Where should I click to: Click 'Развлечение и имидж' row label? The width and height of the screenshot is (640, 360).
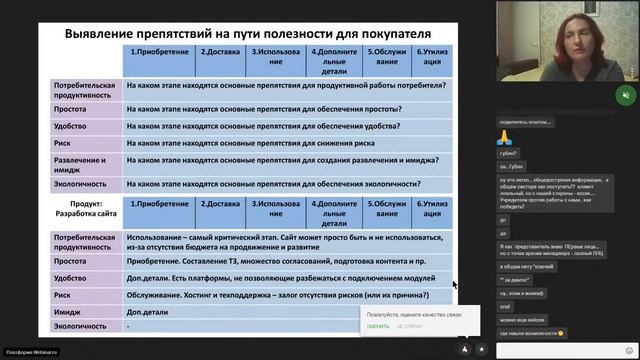click(86, 165)
